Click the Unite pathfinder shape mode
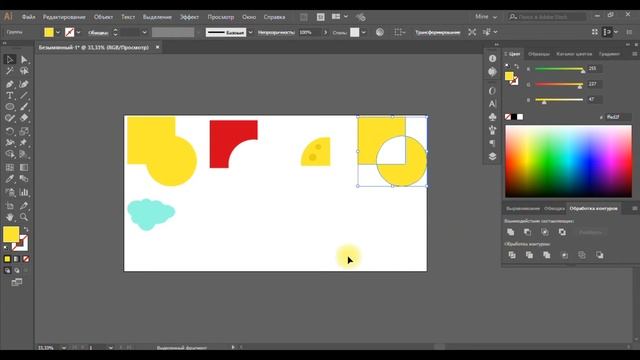The image size is (640, 360). 511,232
